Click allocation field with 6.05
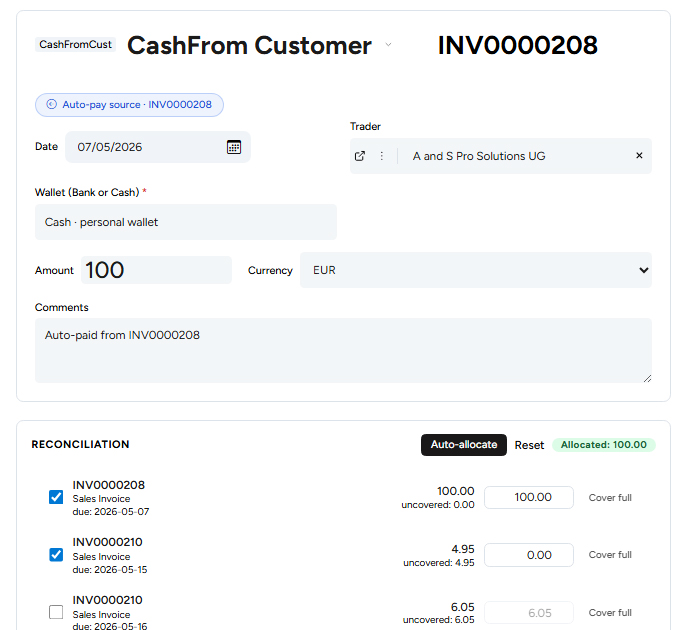The image size is (679, 630). [529, 613]
